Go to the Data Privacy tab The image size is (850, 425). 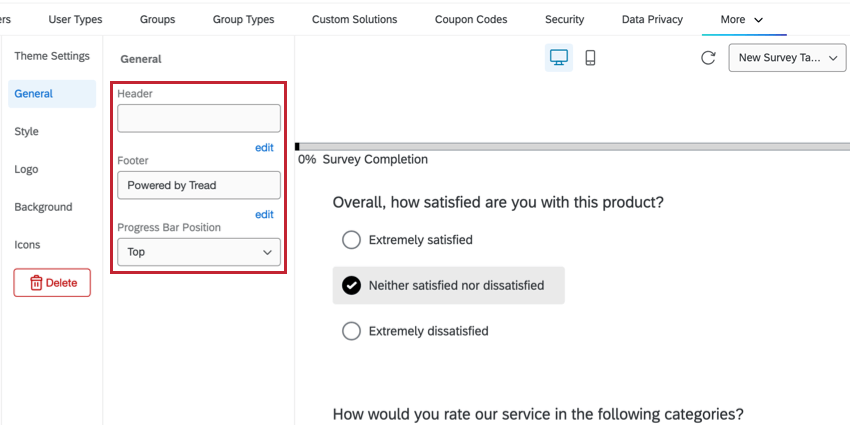coord(652,19)
